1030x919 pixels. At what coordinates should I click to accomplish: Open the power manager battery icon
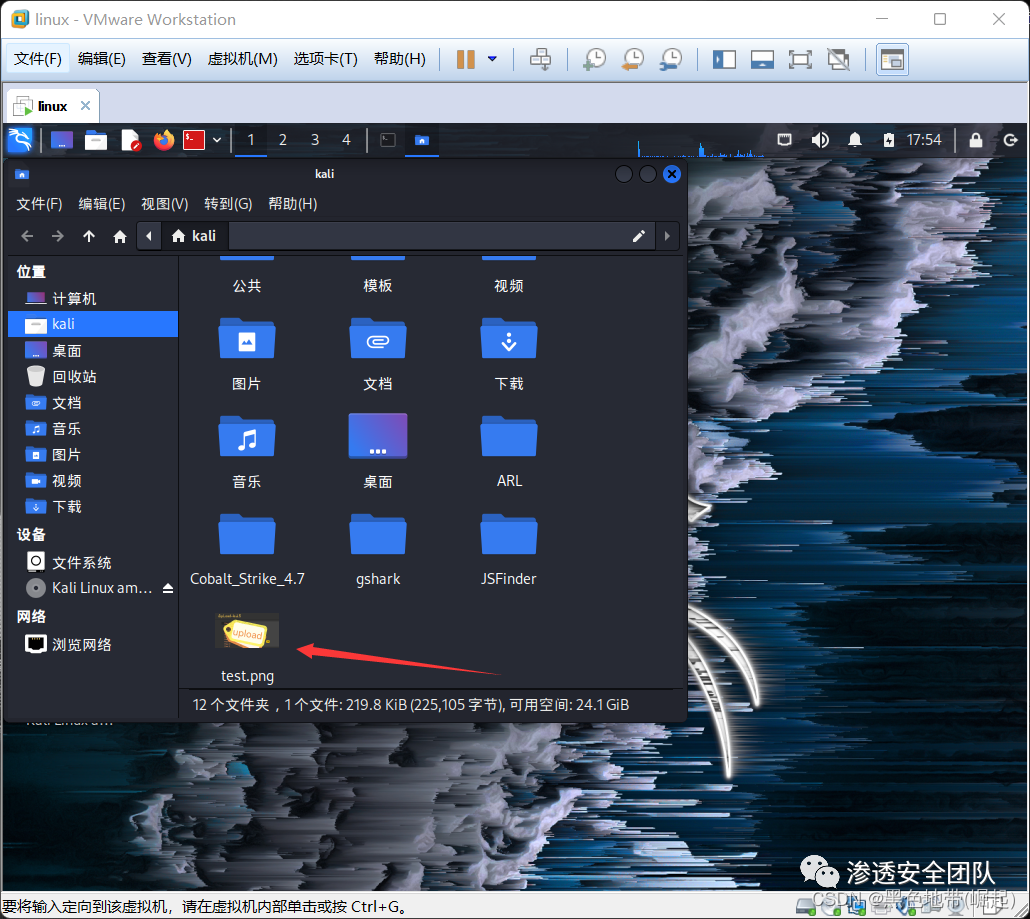pos(889,140)
